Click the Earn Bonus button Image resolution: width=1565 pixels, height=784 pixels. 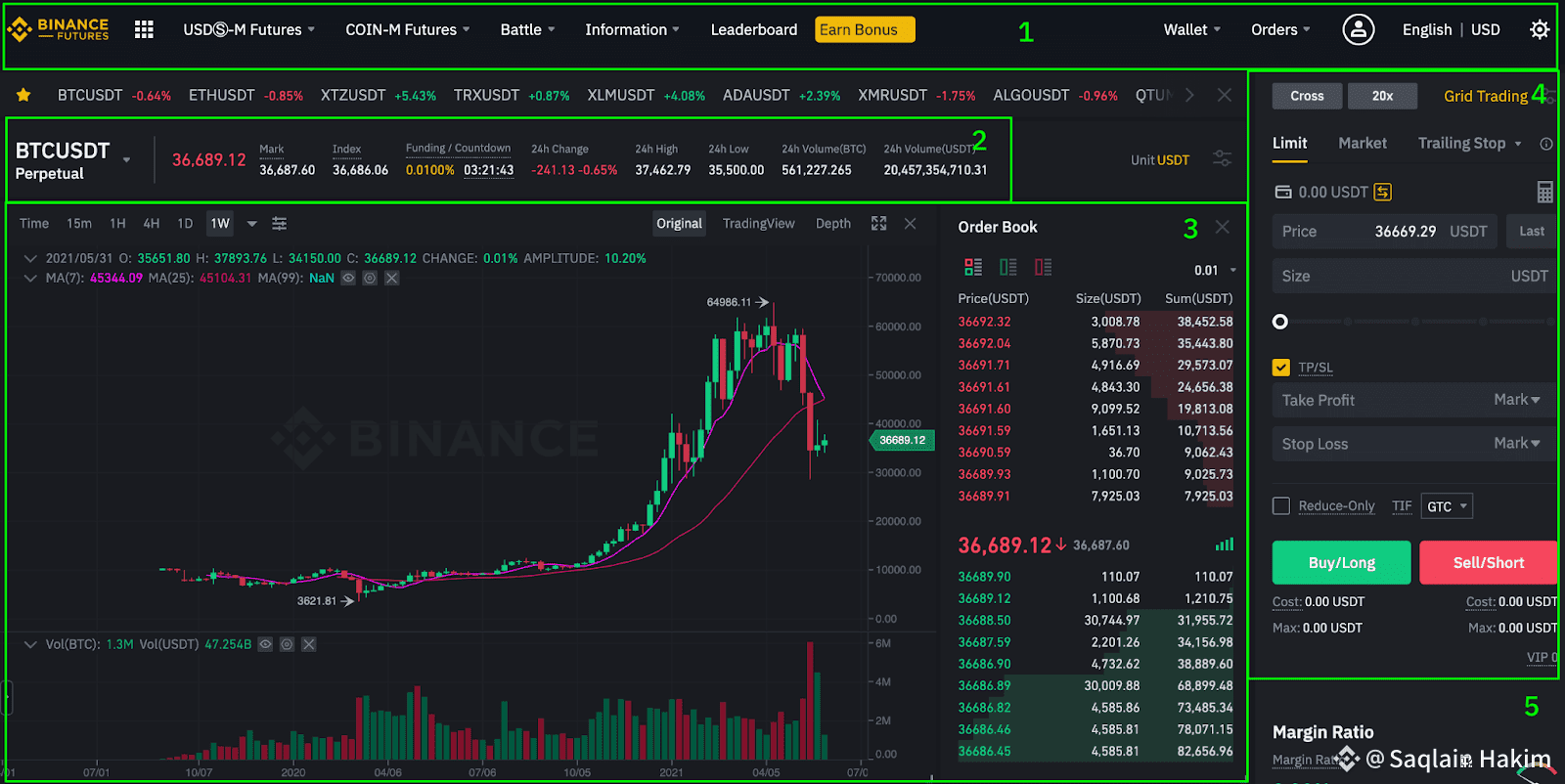pos(865,29)
